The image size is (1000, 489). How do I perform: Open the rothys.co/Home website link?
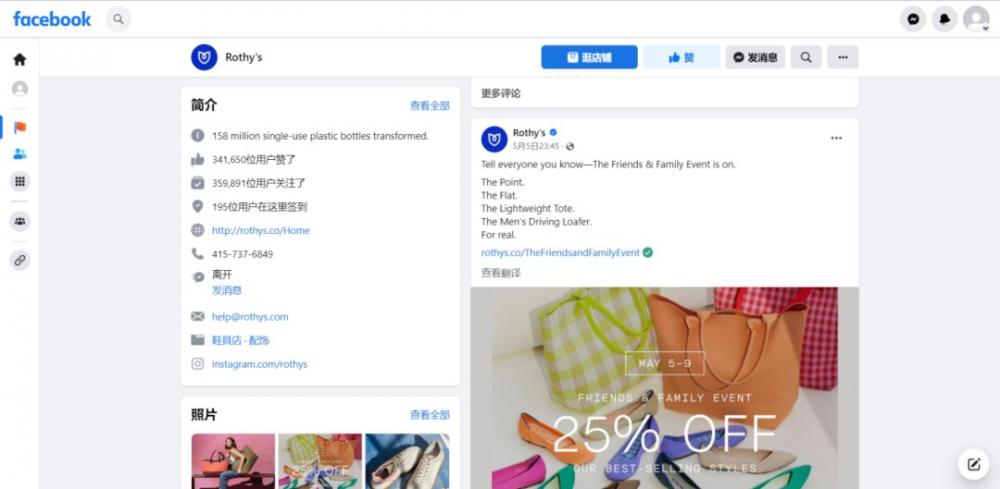coord(261,231)
